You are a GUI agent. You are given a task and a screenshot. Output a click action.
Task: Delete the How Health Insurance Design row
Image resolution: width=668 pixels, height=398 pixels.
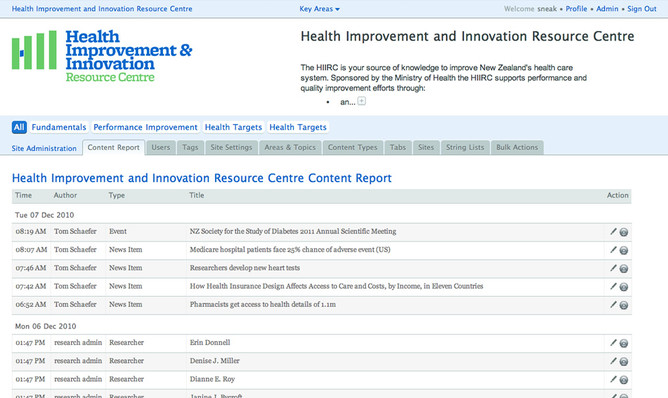coord(624,287)
